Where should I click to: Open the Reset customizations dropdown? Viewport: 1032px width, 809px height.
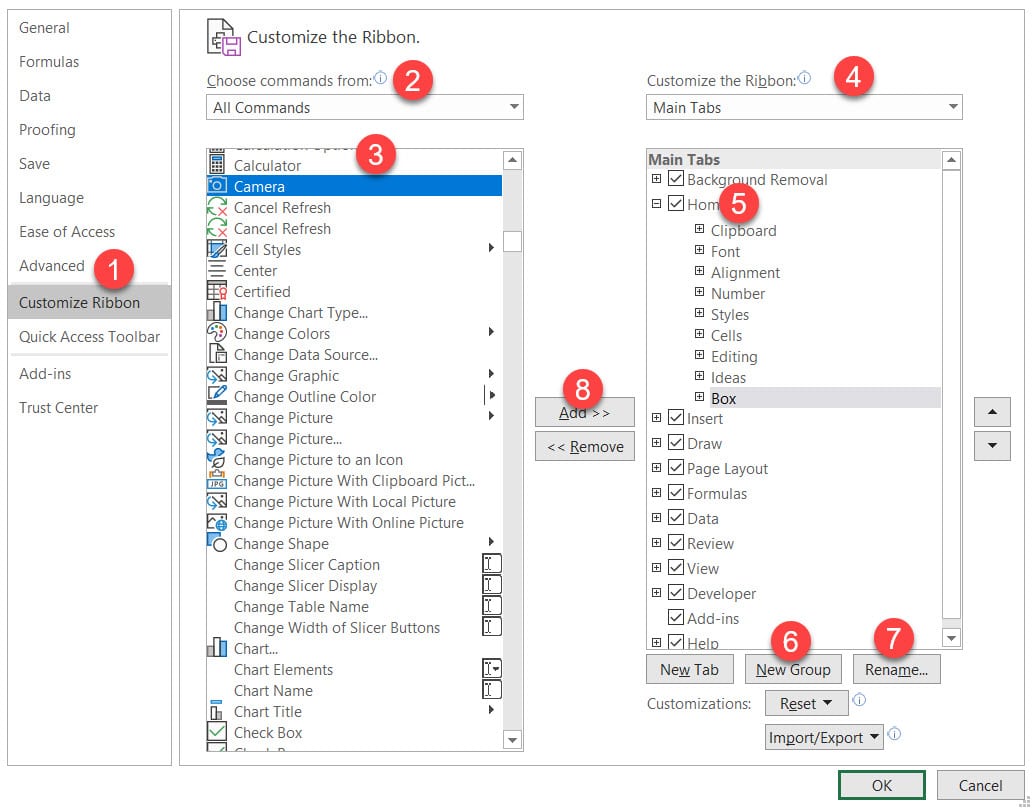click(x=807, y=704)
